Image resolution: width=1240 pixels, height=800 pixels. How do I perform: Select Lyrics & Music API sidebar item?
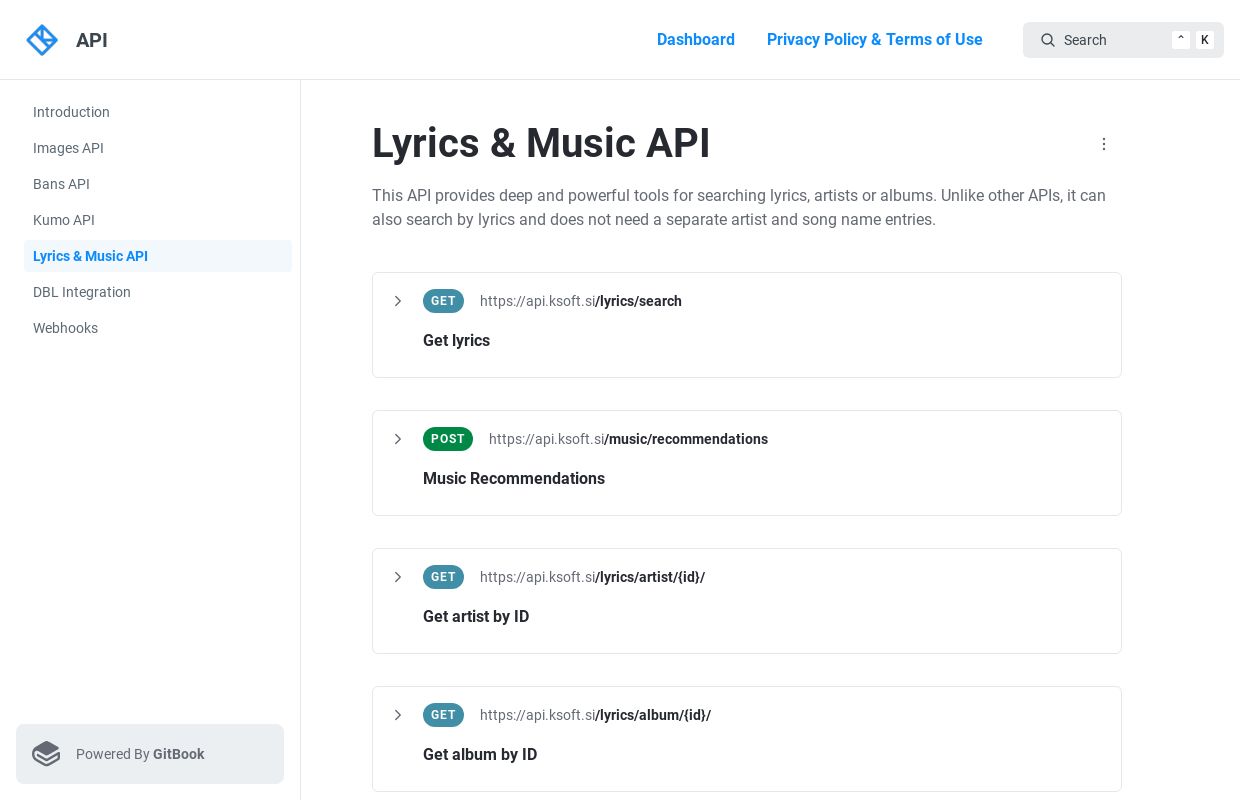tap(158, 256)
